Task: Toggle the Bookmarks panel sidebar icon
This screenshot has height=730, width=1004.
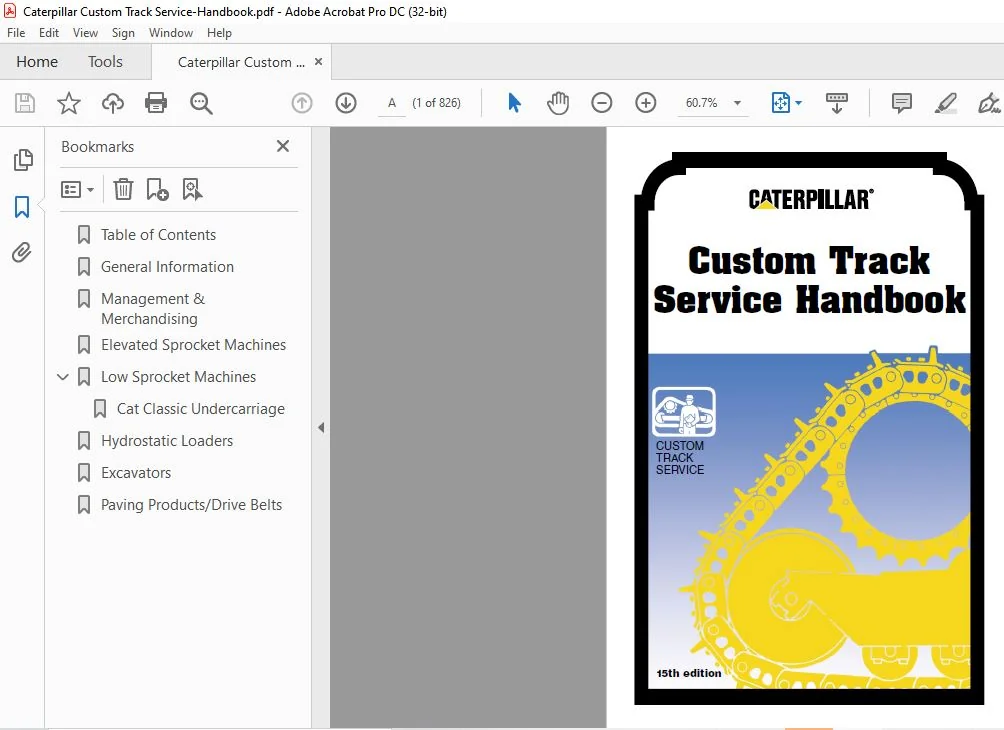Action: coord(22,207)
